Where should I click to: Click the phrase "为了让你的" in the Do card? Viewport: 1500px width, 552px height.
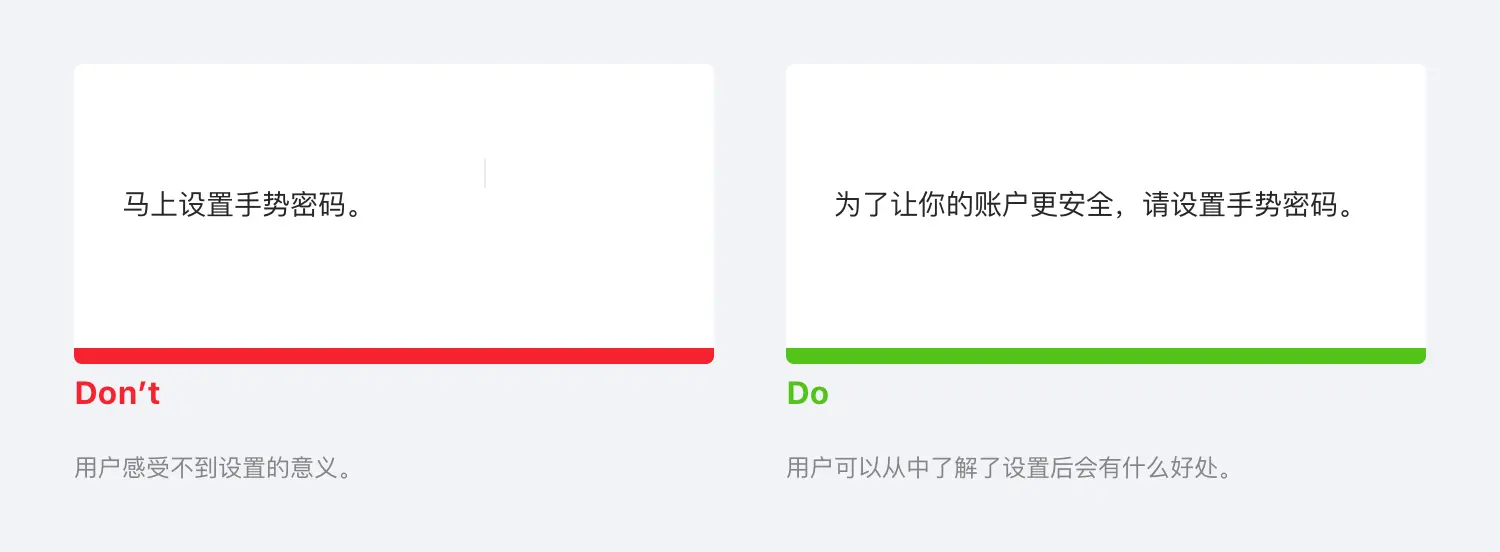point(904,205)
